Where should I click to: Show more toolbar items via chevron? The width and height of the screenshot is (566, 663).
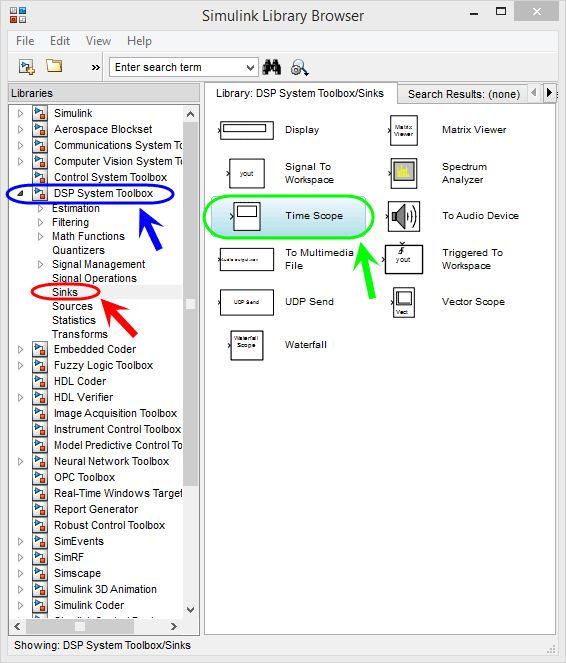coord(96,67)
